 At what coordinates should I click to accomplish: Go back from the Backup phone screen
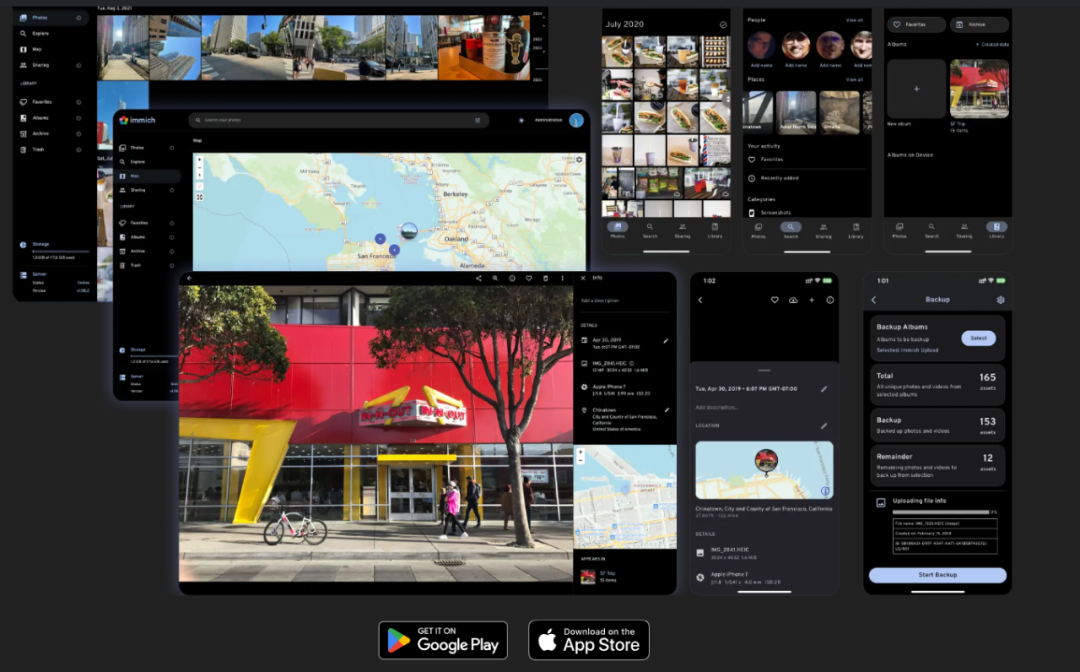874,300
